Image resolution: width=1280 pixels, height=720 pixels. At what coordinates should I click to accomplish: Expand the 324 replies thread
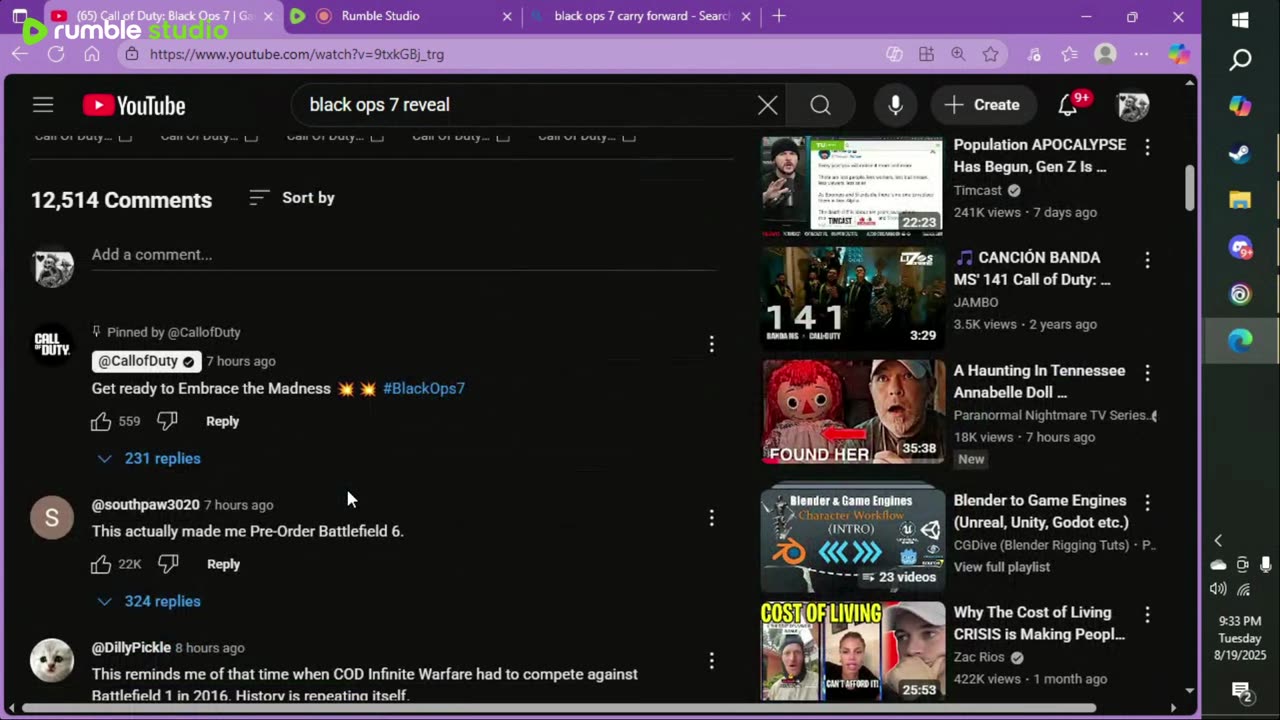149,601
